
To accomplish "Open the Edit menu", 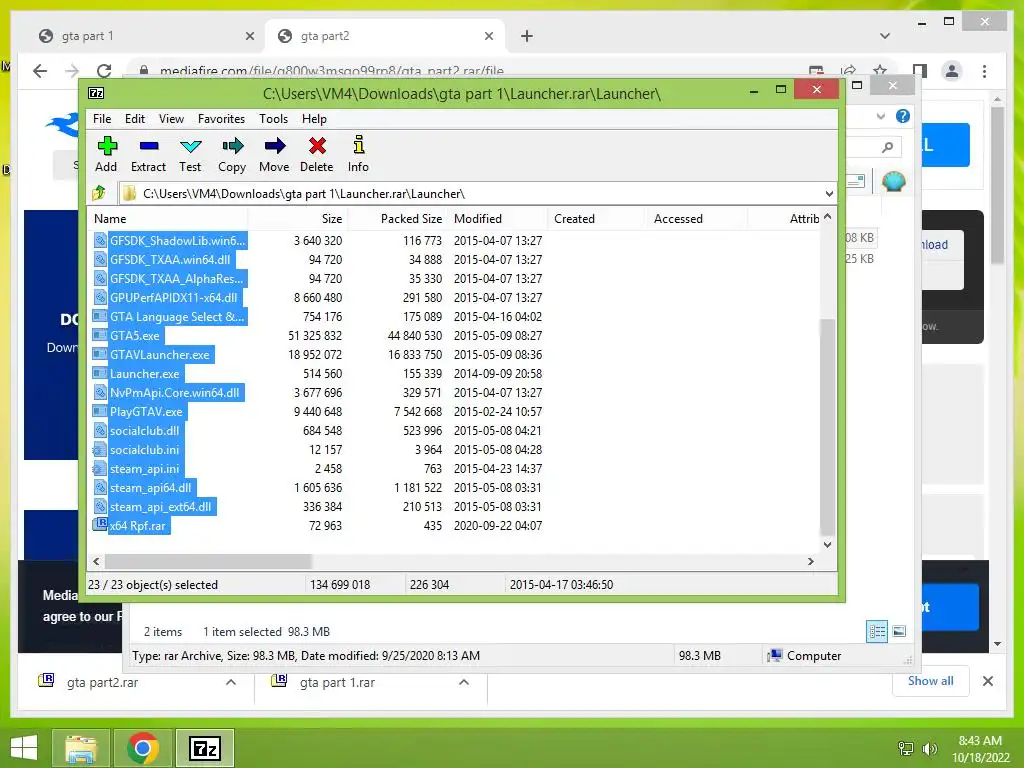I will [135, 119].
